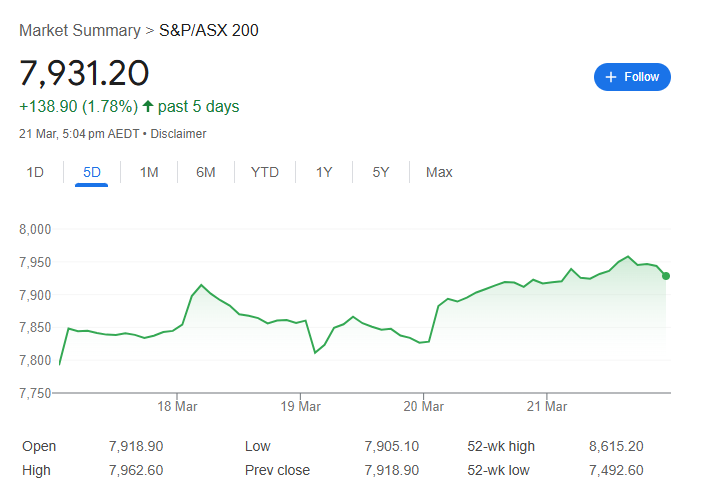Click the 7,900 y-axis label
The image size is (720, 487).
(35, 295)
